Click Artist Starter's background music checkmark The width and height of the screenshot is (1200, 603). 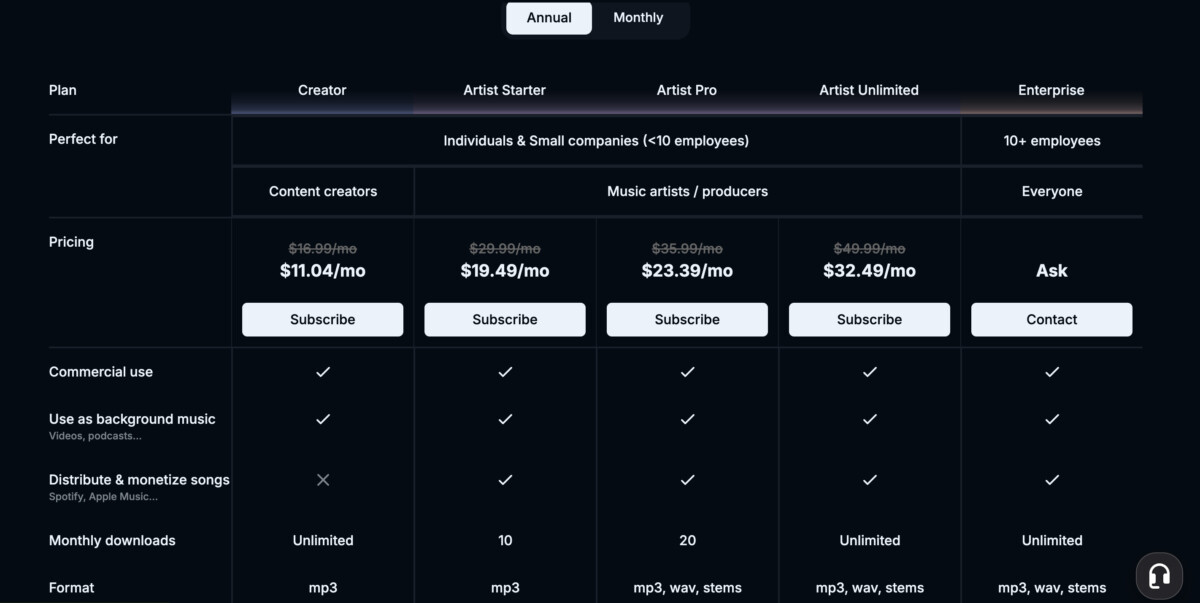(505, 420)
